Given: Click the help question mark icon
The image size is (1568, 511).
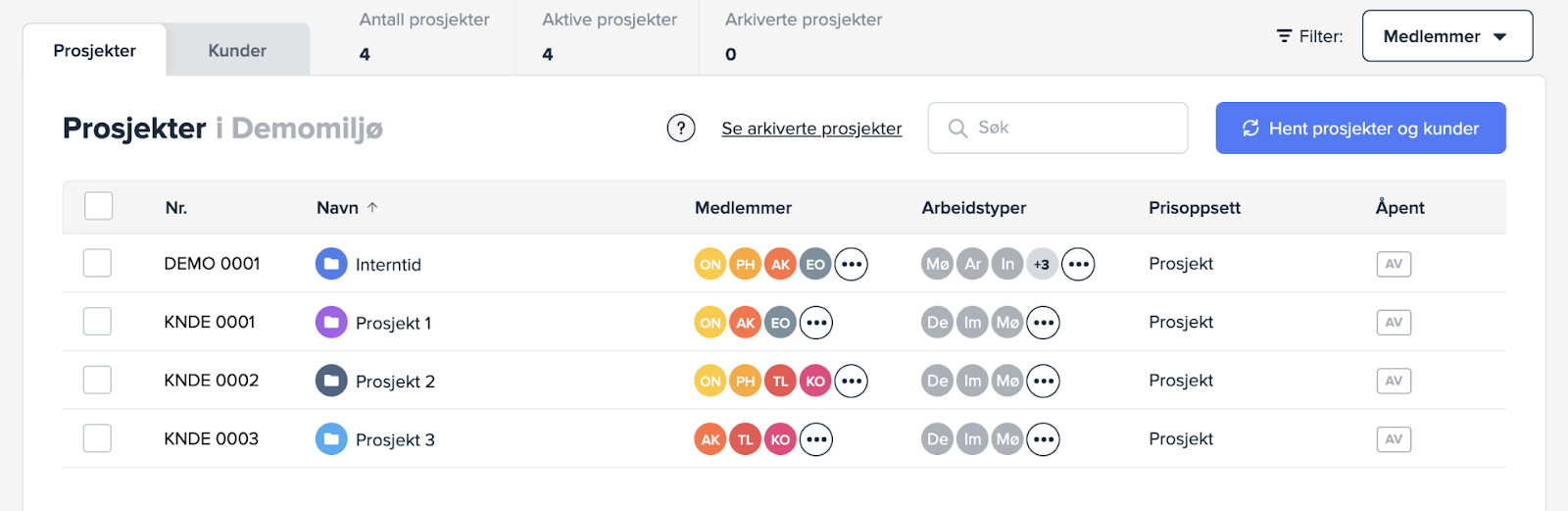Looking at the screenshot, I should pyautogui.click(x=681, y=128).
